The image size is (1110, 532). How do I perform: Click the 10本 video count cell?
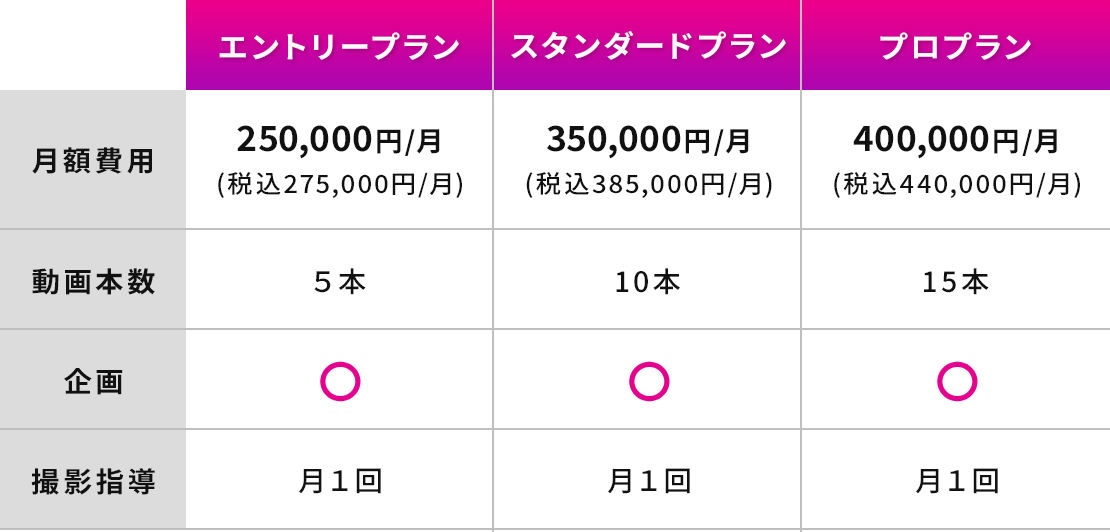click(648, 283)
